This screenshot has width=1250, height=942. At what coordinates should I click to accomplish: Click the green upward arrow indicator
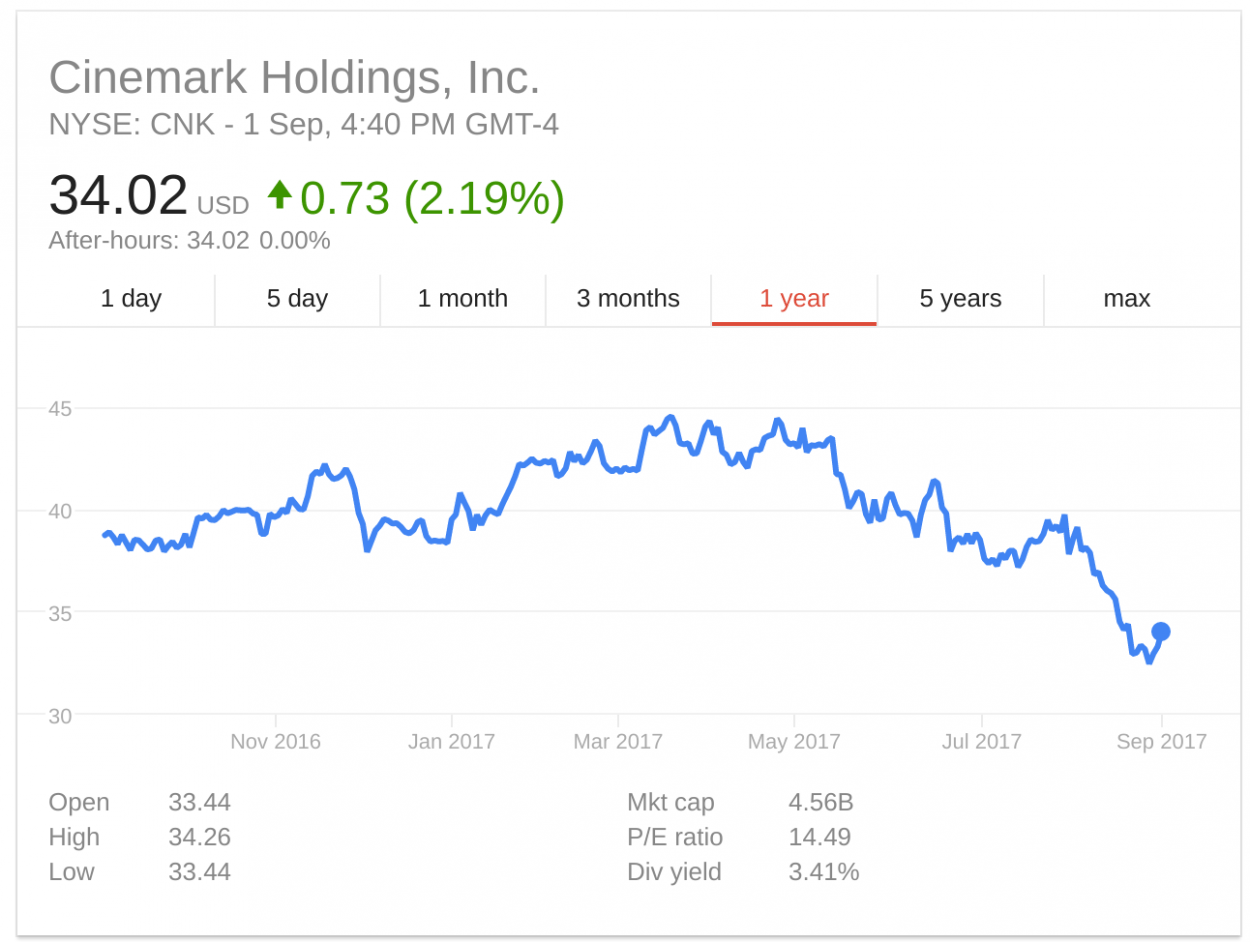278,197
